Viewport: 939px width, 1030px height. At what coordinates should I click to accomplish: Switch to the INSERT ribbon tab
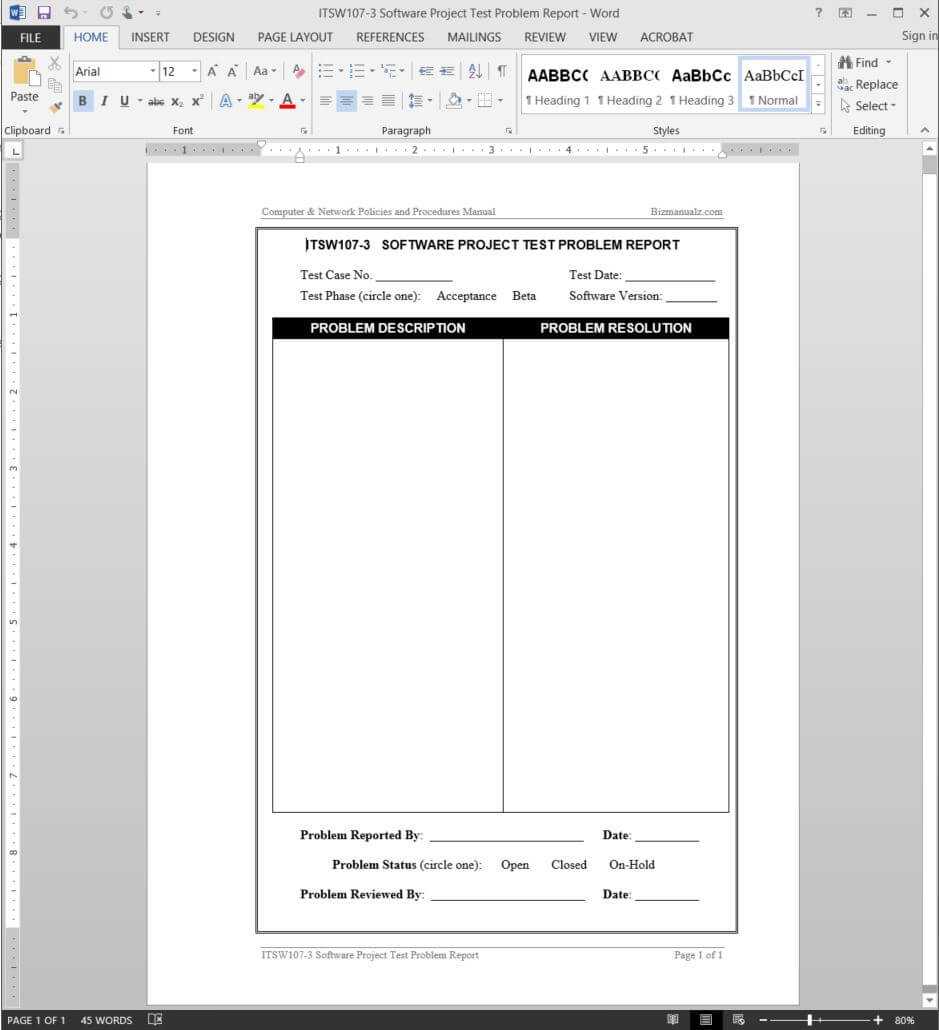pos(150,37)
